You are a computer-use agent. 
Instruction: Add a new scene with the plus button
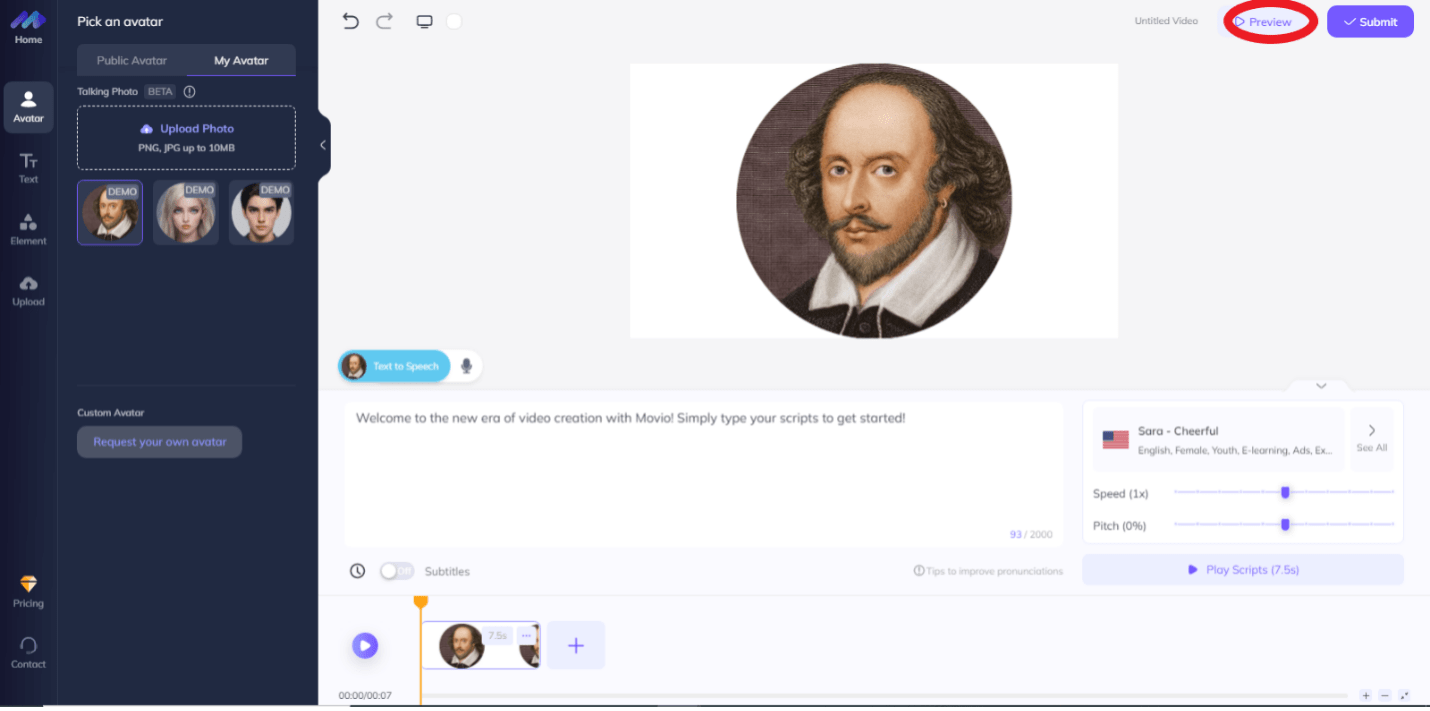pos(576,645)
